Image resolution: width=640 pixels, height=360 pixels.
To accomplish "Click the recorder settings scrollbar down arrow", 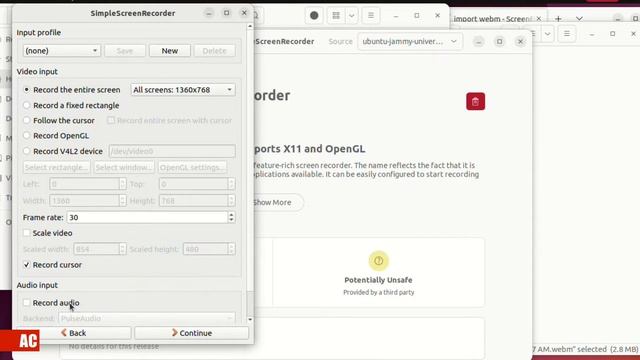I will coord(250,320).
